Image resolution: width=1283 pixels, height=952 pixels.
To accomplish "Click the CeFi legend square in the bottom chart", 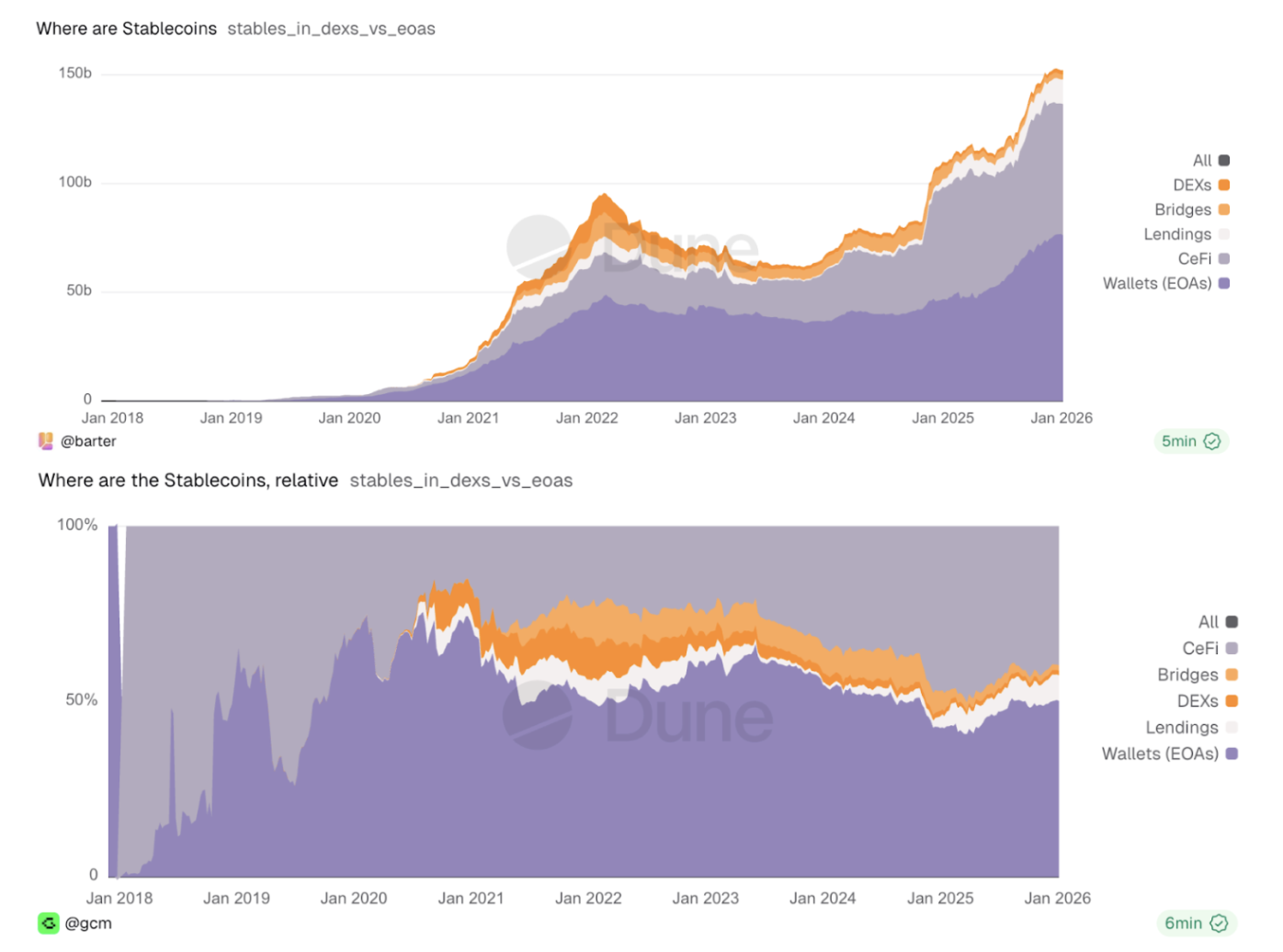I will click(1232, 648).
